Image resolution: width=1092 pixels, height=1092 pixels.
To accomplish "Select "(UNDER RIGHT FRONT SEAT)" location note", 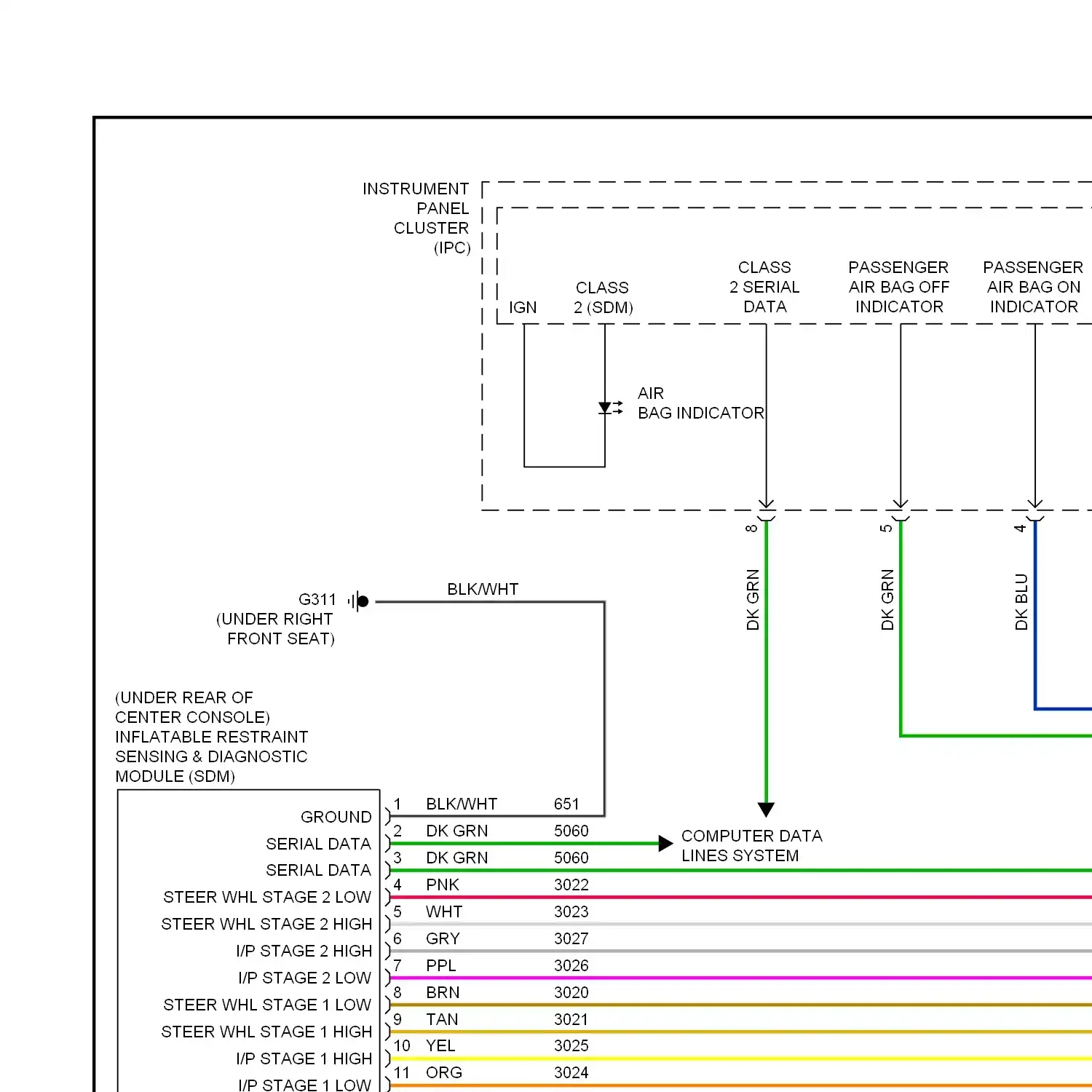I will [x=275, y=629].
